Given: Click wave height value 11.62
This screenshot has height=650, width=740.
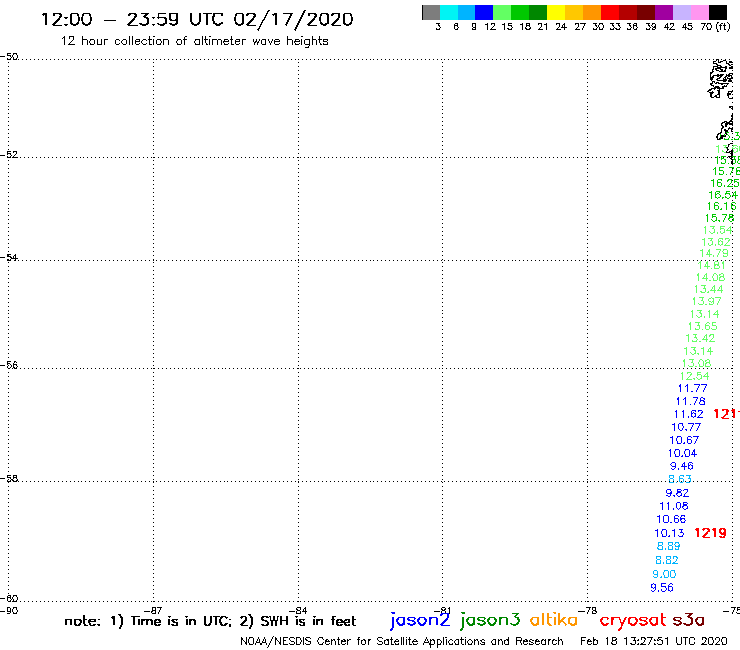Looking at the screenshot, I should pos(689,414).
